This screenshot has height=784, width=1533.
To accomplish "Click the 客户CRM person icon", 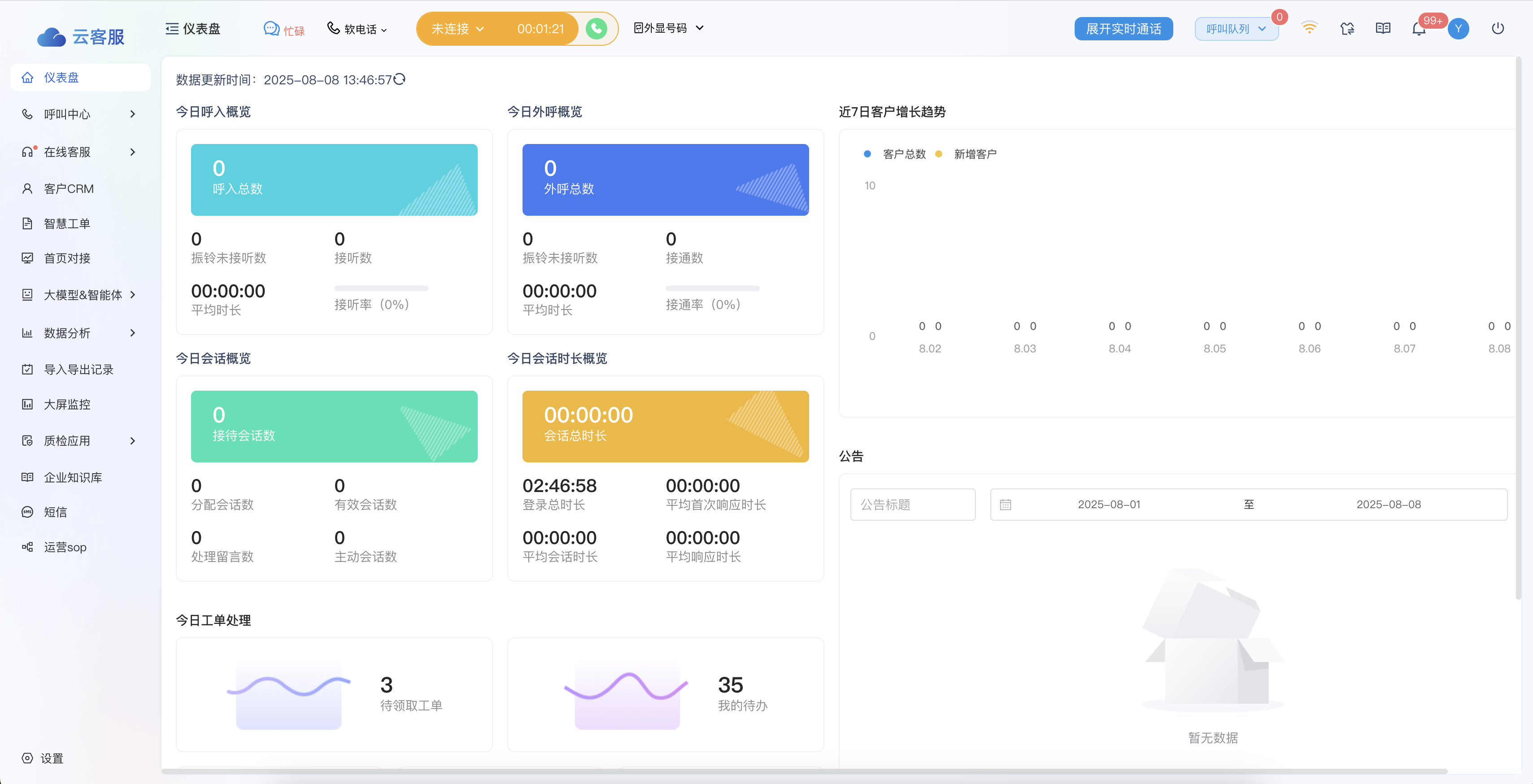I will click(27, 189).
